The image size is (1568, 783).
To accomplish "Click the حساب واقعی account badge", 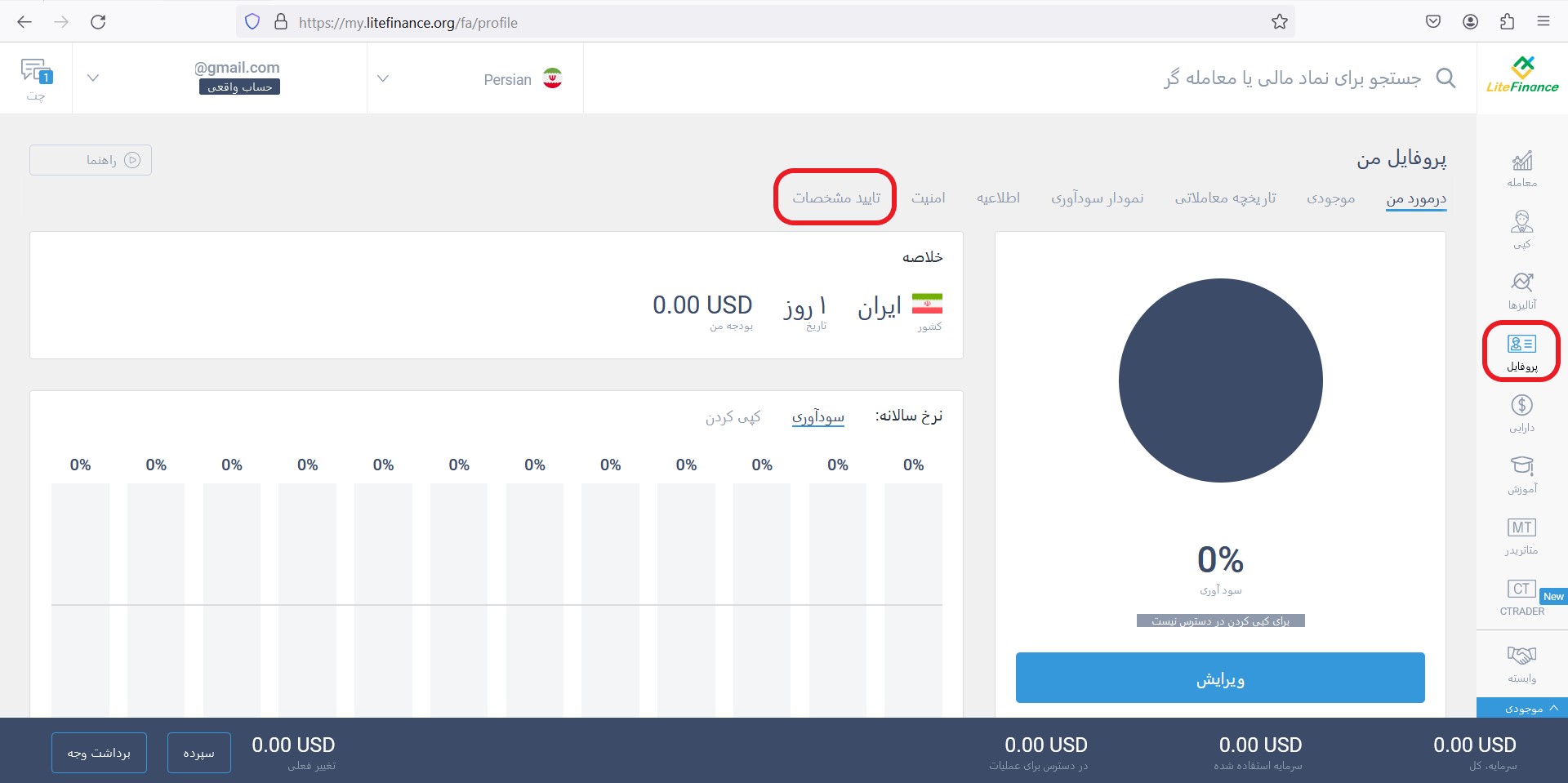I will point(239,87).
